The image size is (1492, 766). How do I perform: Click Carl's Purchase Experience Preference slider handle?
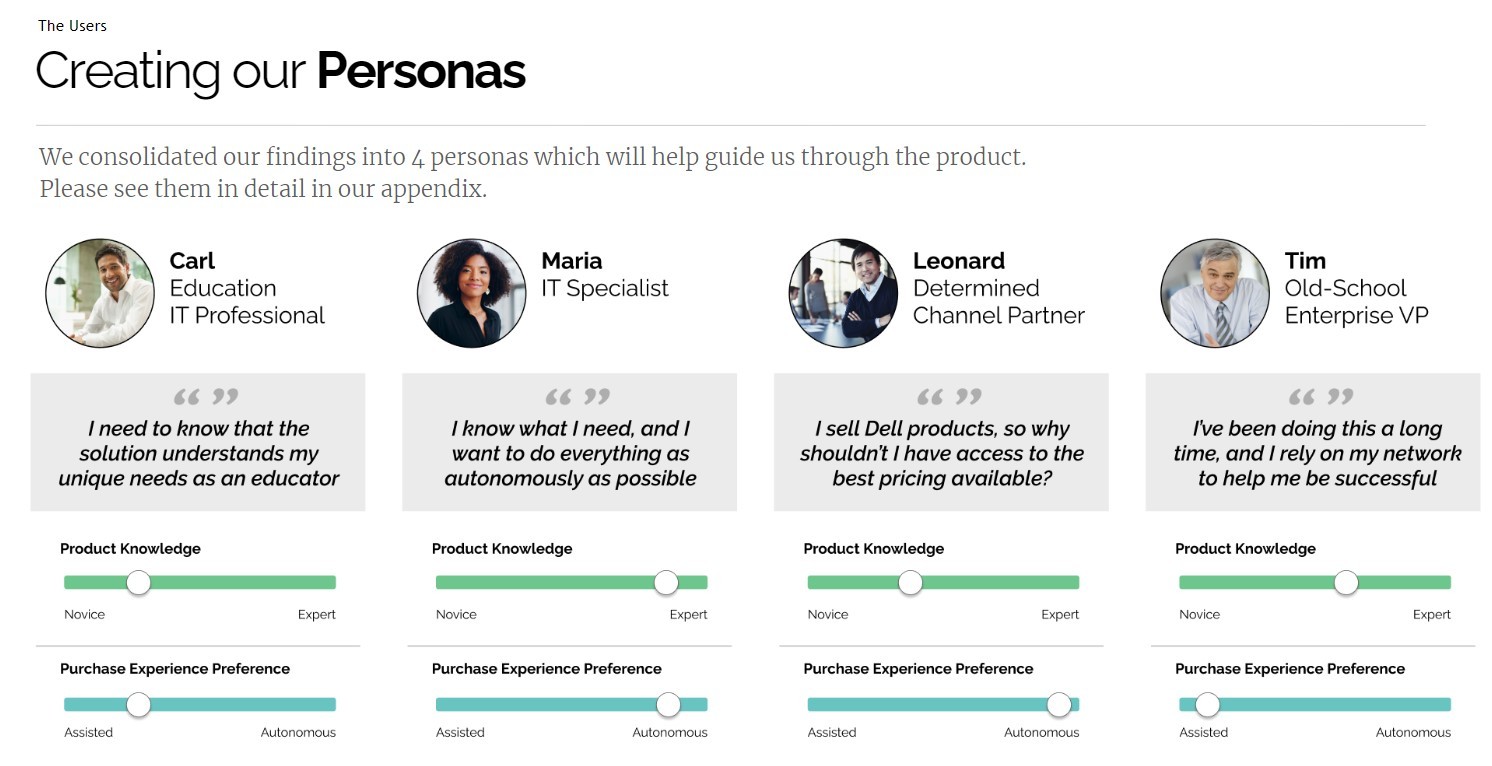(x=139, y=705)
